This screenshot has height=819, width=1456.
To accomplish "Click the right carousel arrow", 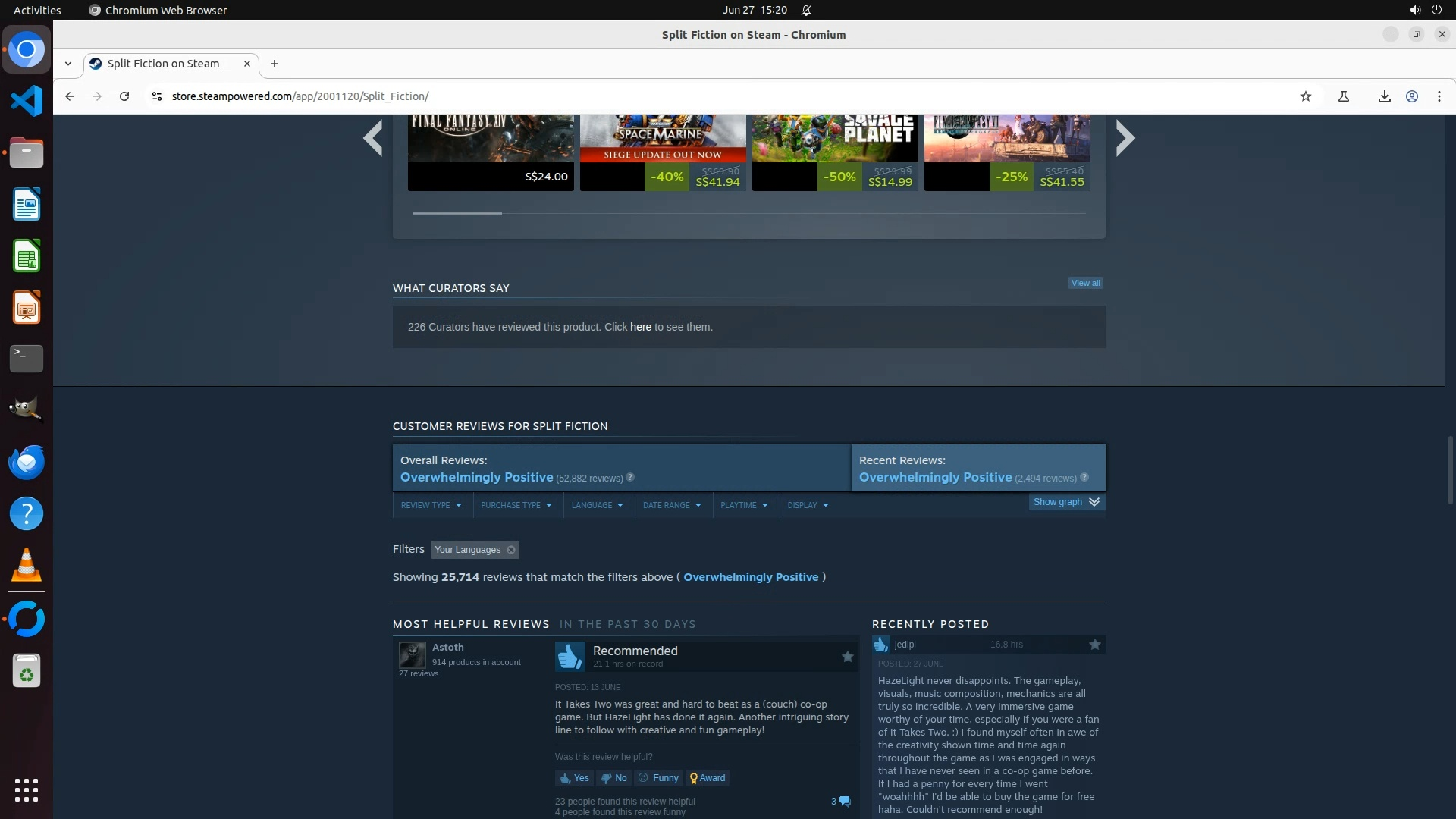I will 1125,138.
